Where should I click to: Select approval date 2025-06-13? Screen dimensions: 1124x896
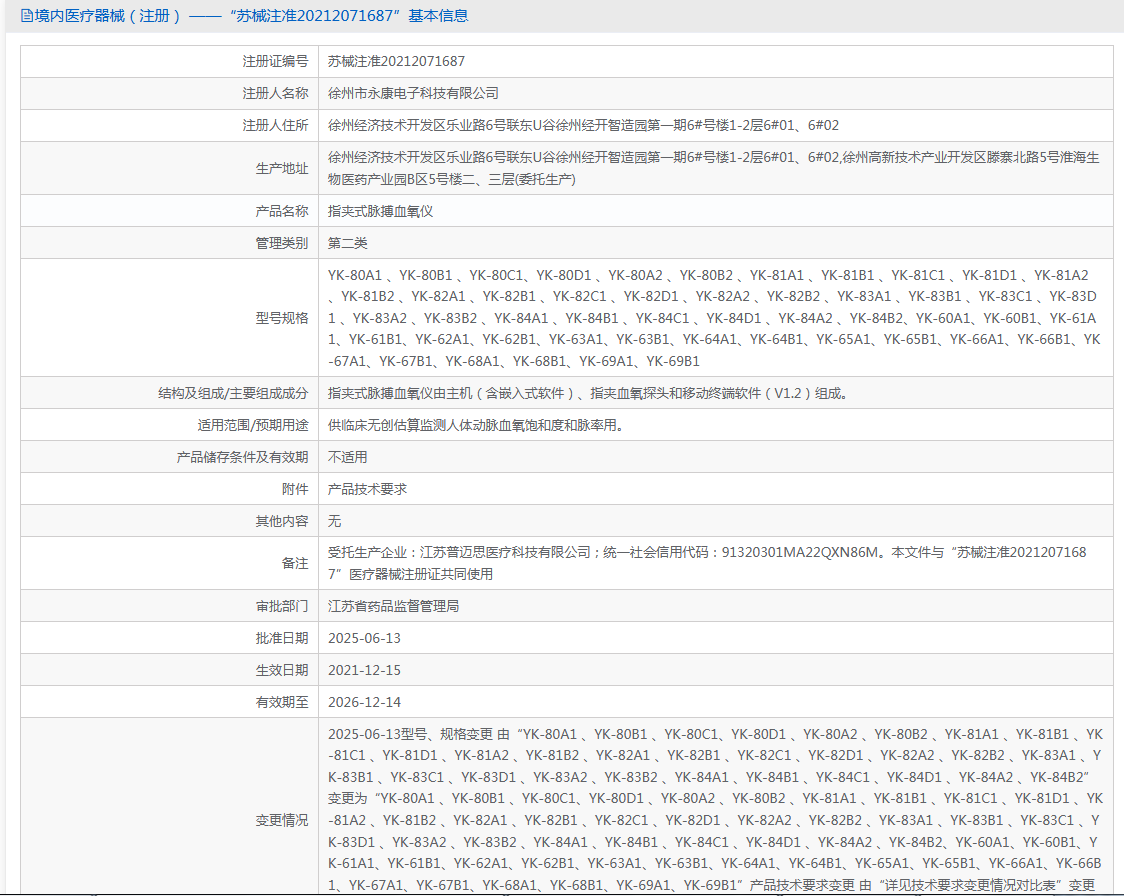tap(364, 638)
